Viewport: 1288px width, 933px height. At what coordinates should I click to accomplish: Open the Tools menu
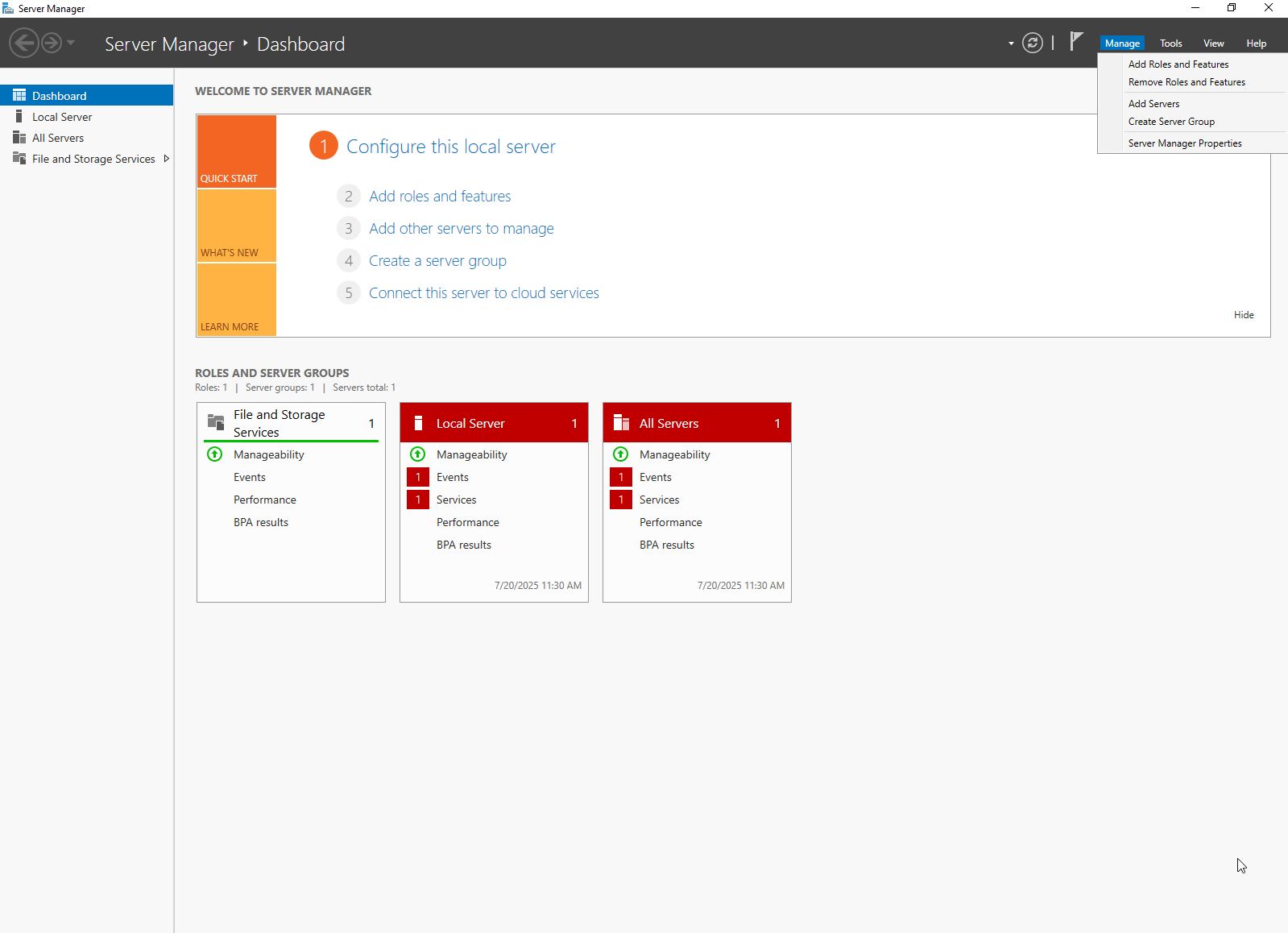(x=1170, y=44)
